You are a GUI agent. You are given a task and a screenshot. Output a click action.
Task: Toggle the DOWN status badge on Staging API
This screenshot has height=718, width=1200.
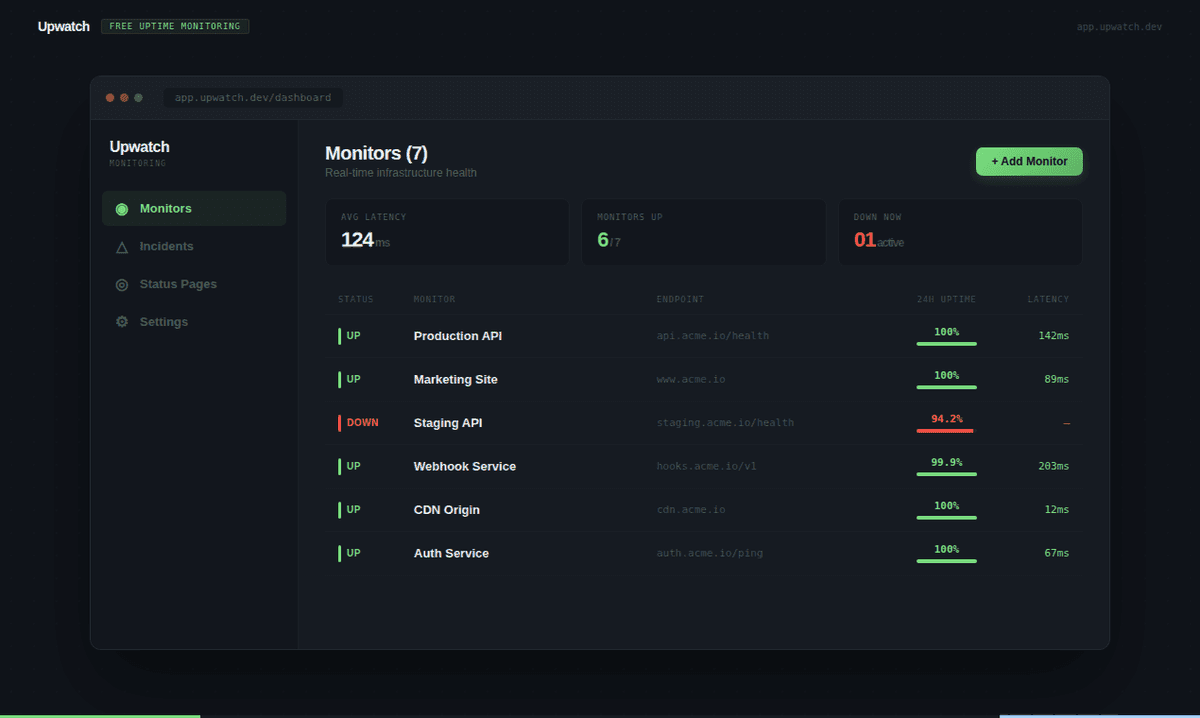click(x=357, y=422)
